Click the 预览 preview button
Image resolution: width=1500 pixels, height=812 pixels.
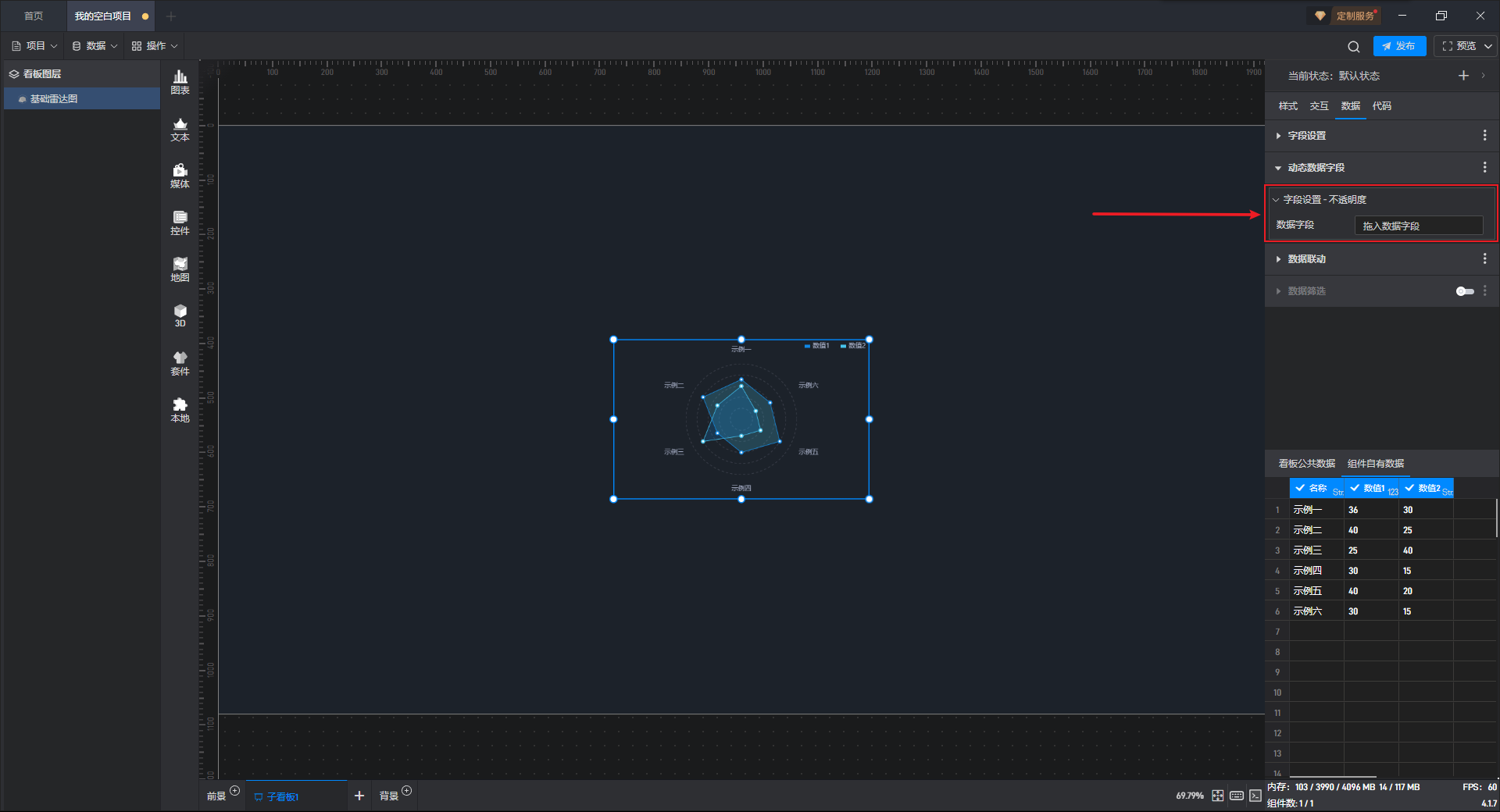point(1459,46)
